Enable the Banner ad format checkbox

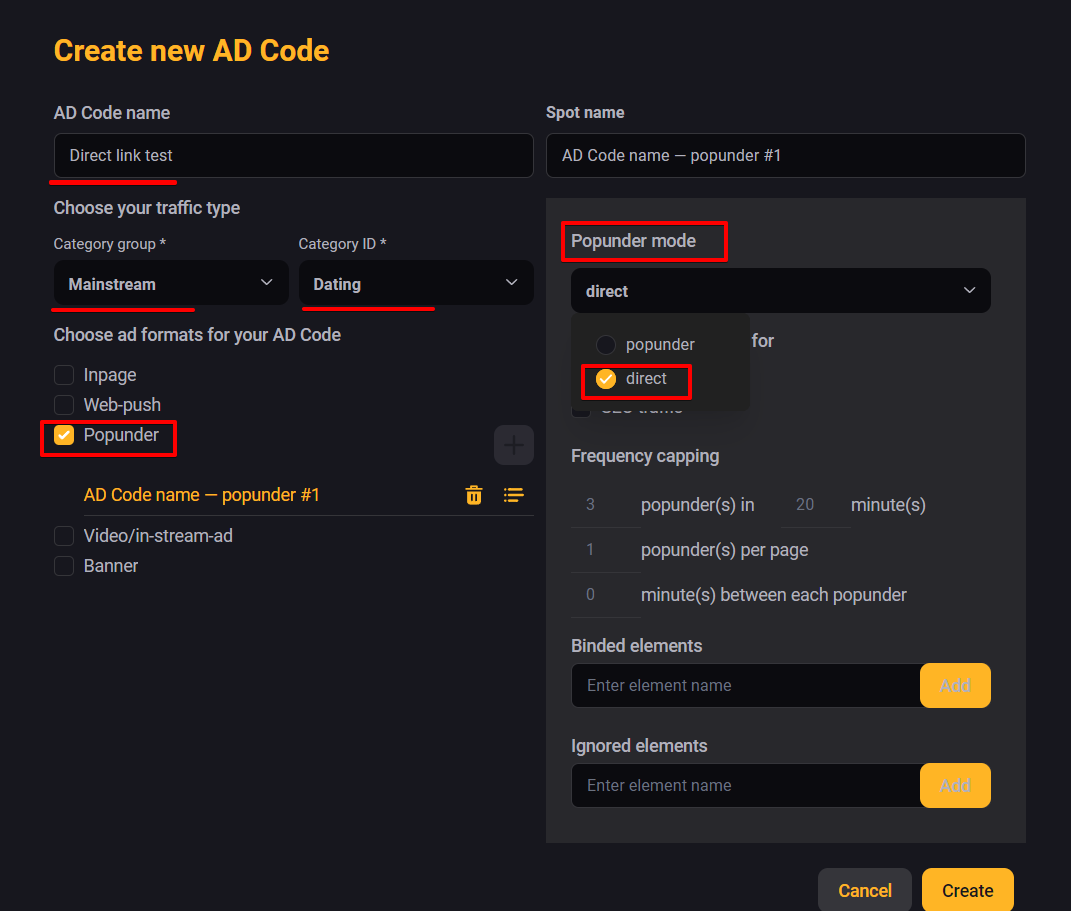pos(64,566)
